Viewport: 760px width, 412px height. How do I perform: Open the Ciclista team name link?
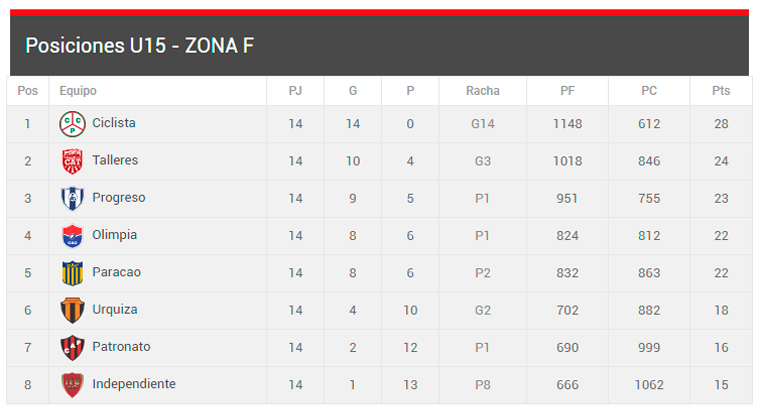pos(114,123)
